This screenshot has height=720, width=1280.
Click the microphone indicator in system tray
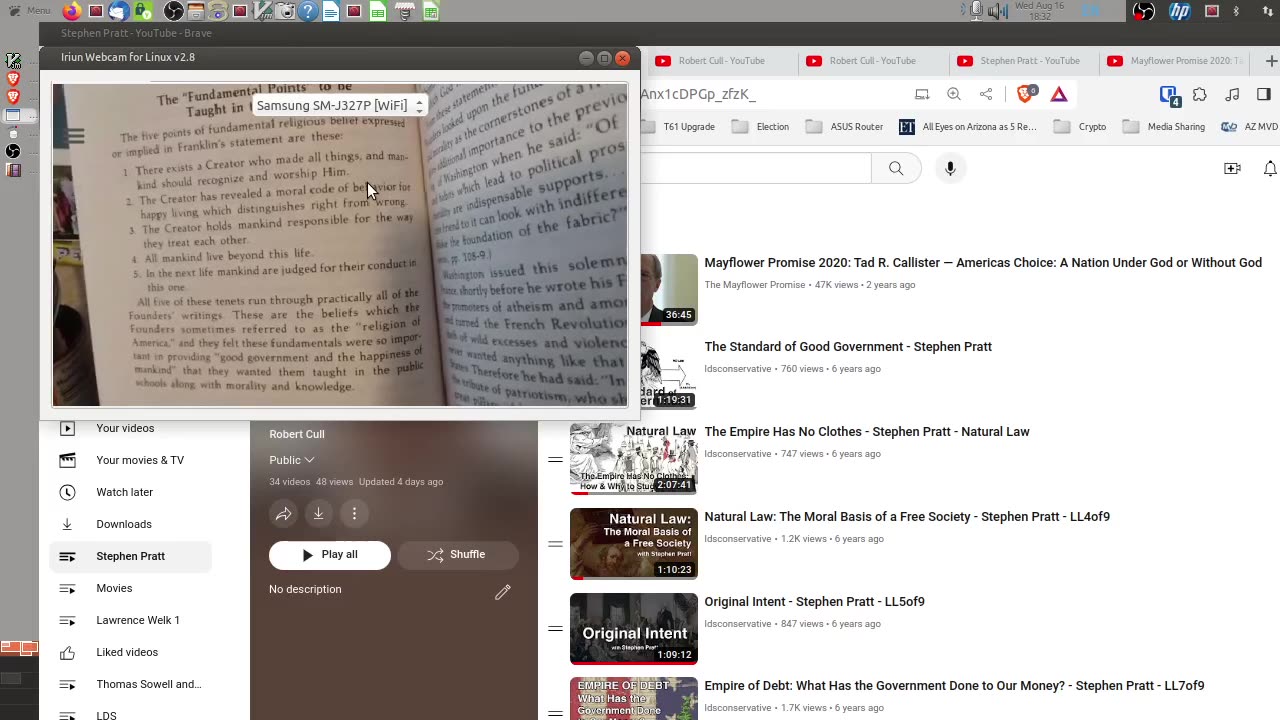point(976,11)
